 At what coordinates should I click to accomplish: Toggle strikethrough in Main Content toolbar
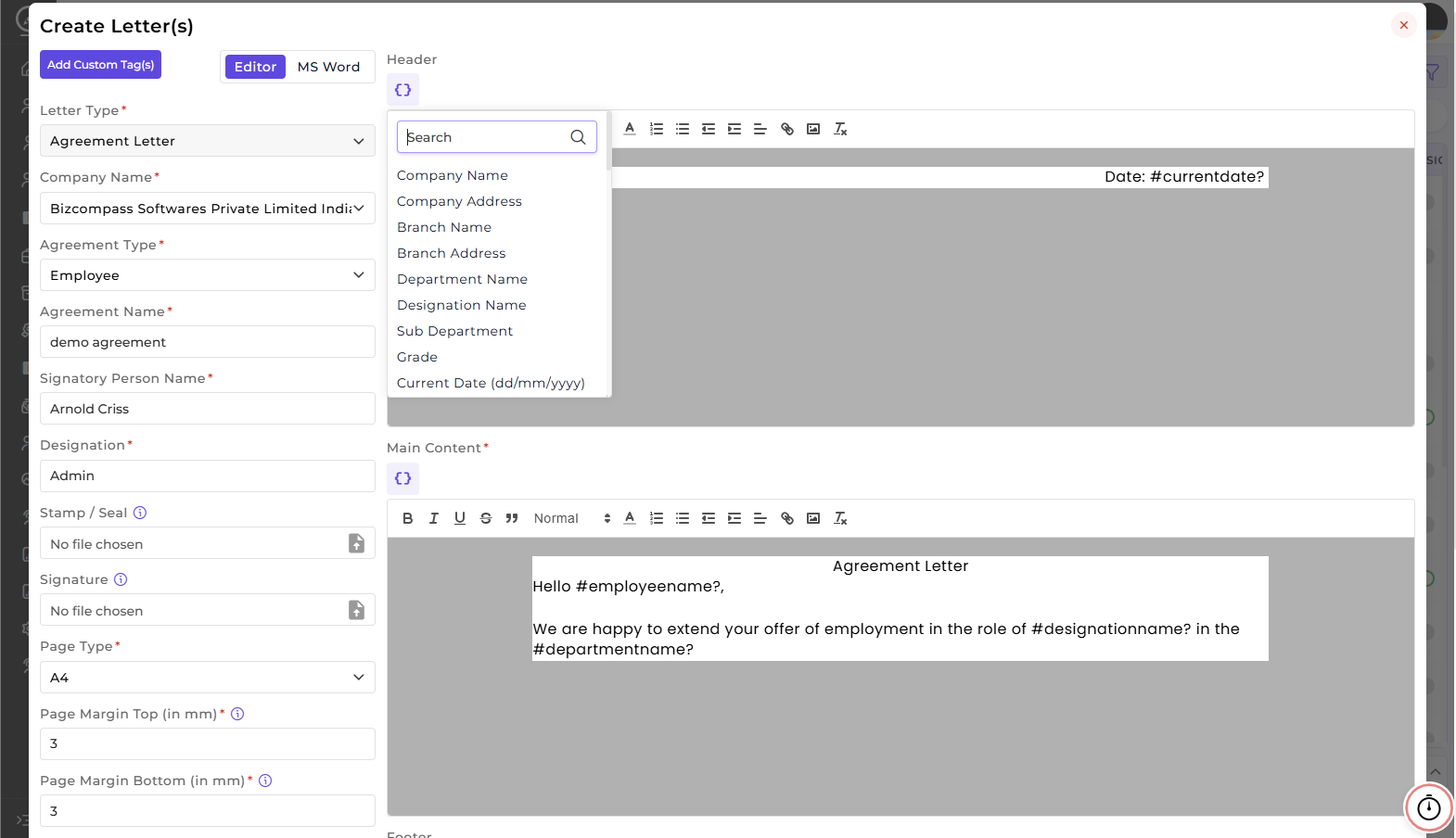485,518
